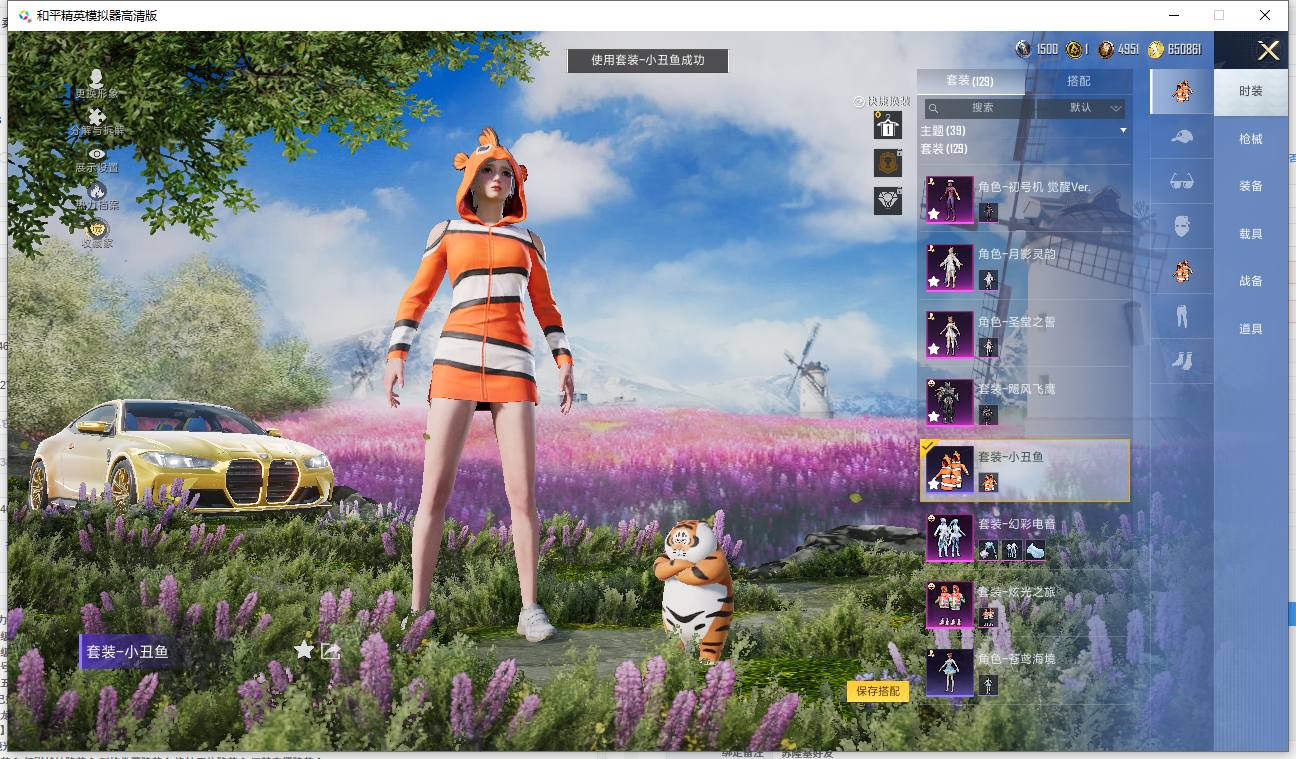Select the cap headwear category icon
This screenshot has height=759, width=1296.
tap(1182, 136)
